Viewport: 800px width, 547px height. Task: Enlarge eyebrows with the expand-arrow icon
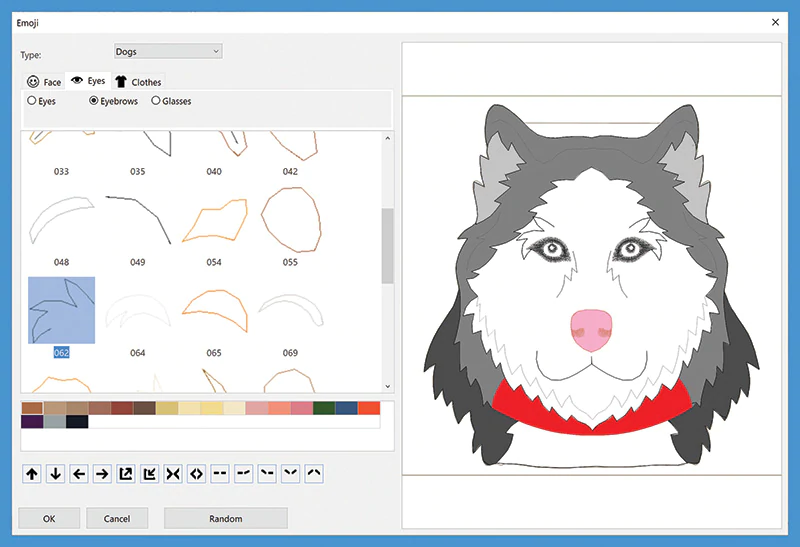click(x=126, y=474)
